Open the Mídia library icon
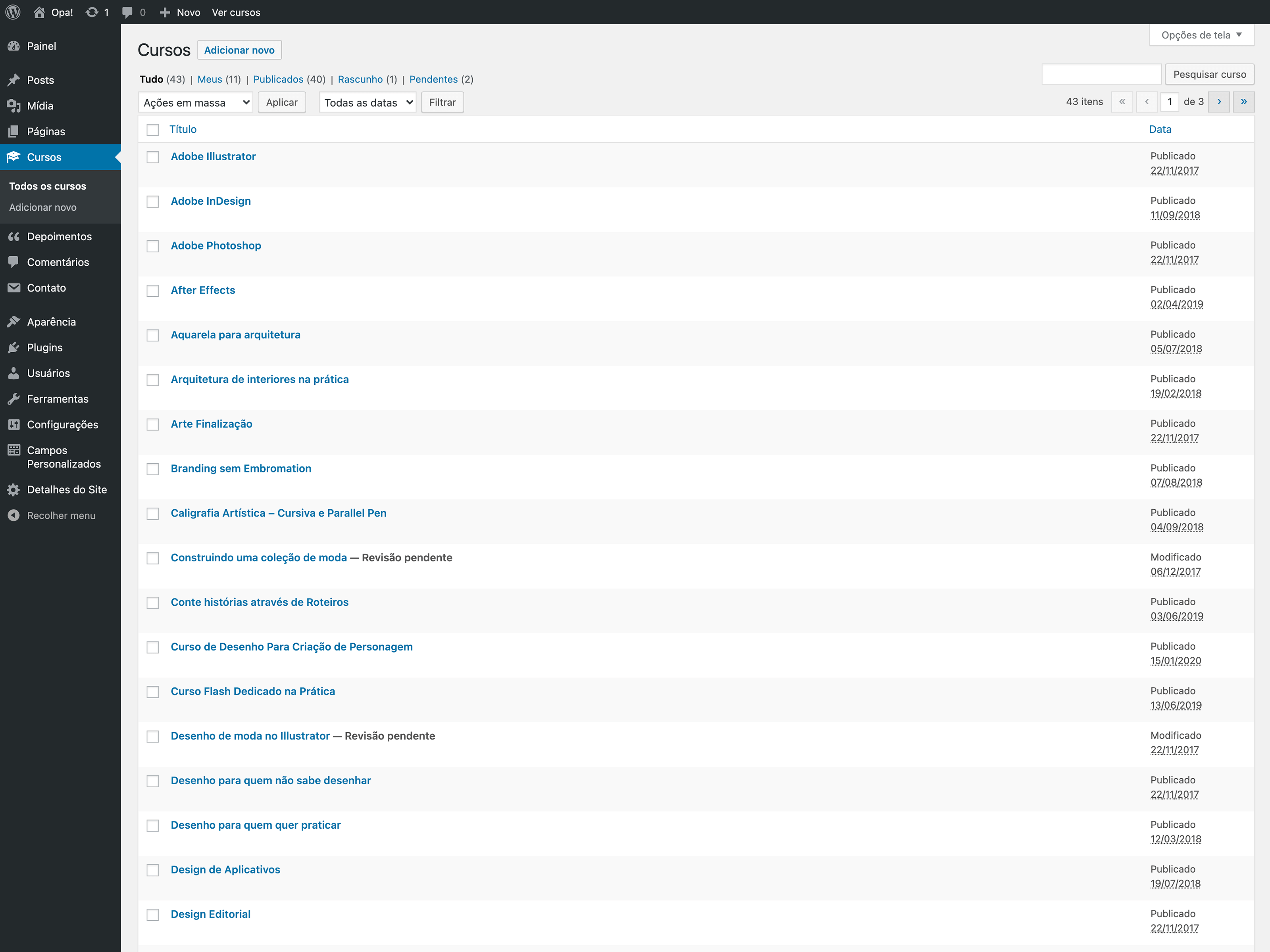Viewport: 1270px width, 952px height. pos(14,106)
